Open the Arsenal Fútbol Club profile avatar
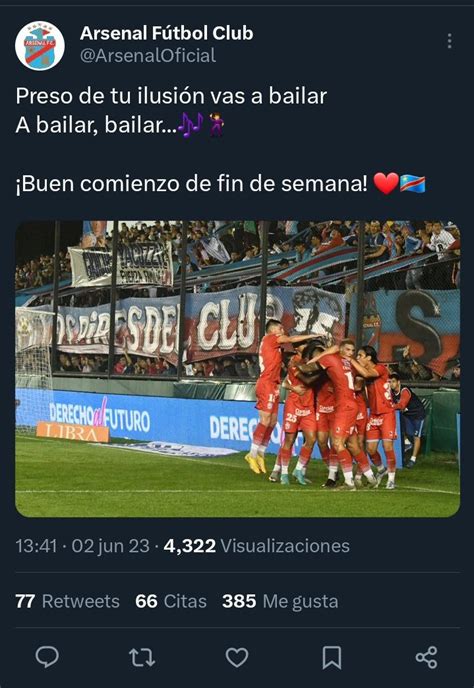The width and height of the screenshot is (474, 688). tap(40, 46)
